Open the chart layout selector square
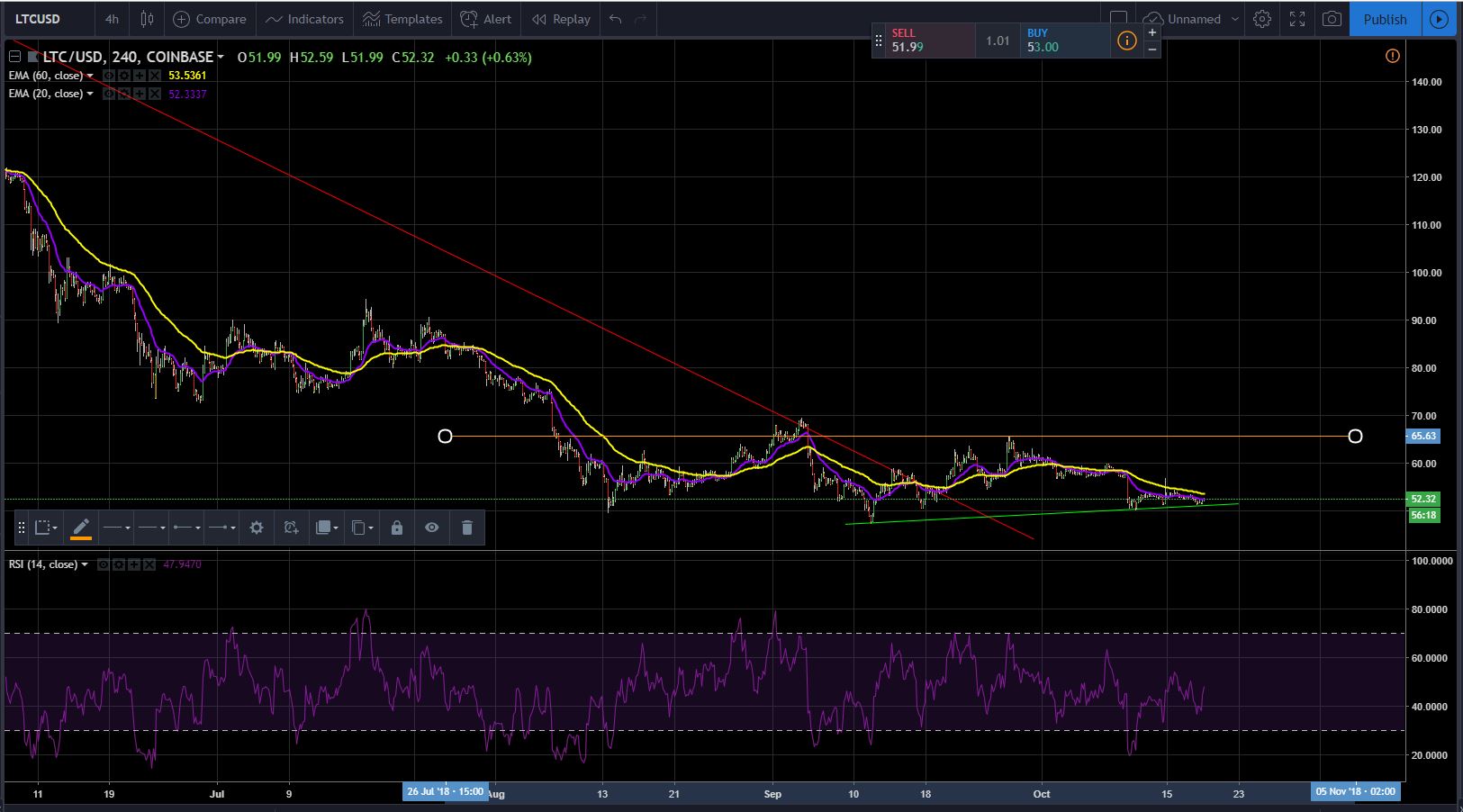The width and height of the screenshot is (1463, 812). click(x=1118, y=19)
